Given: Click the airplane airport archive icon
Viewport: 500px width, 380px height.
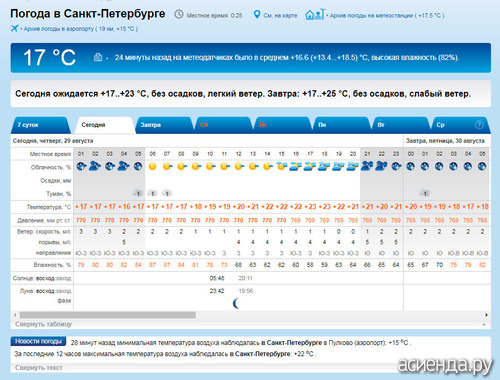Looking at the screenshot, I should click(14, 28).
